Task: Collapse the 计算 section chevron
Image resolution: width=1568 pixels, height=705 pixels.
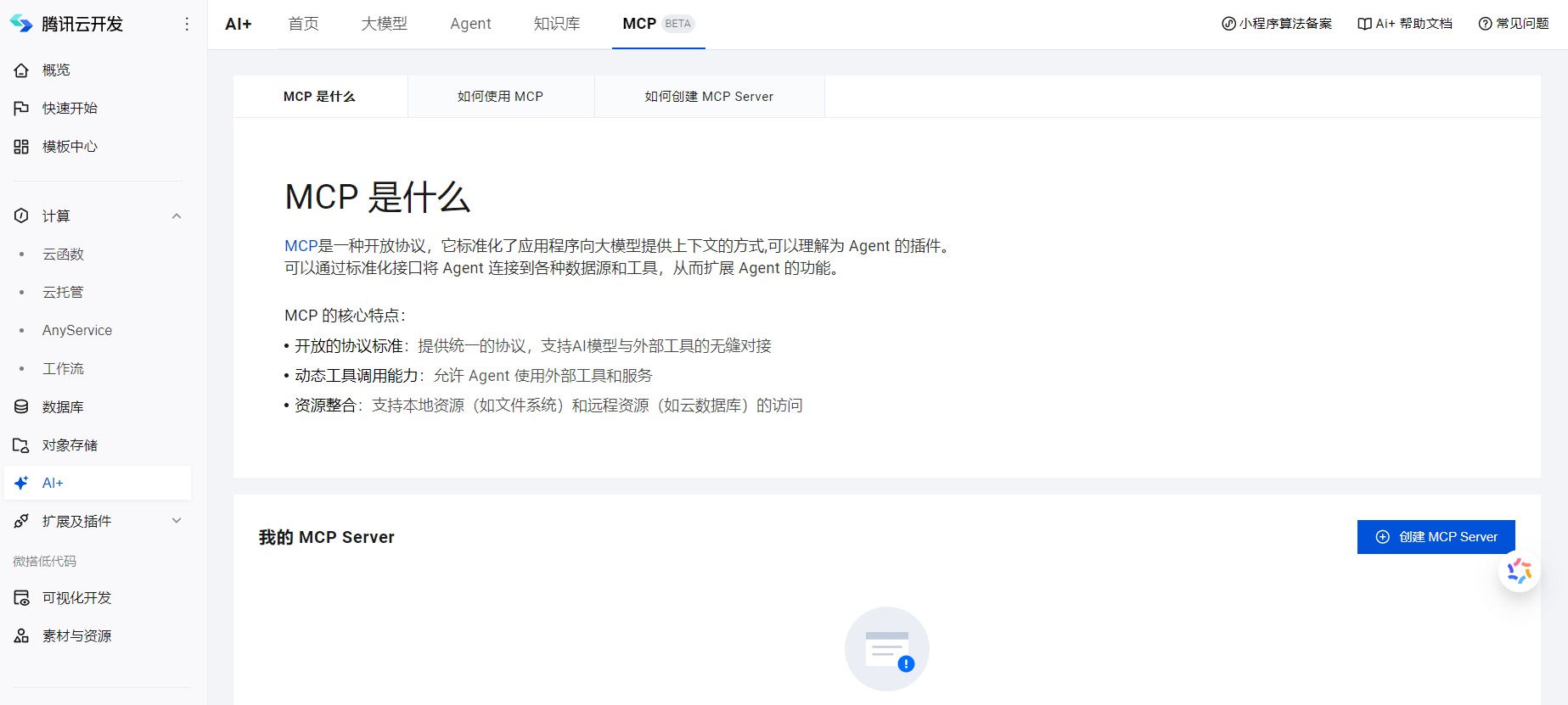Action: coord(177,215)
